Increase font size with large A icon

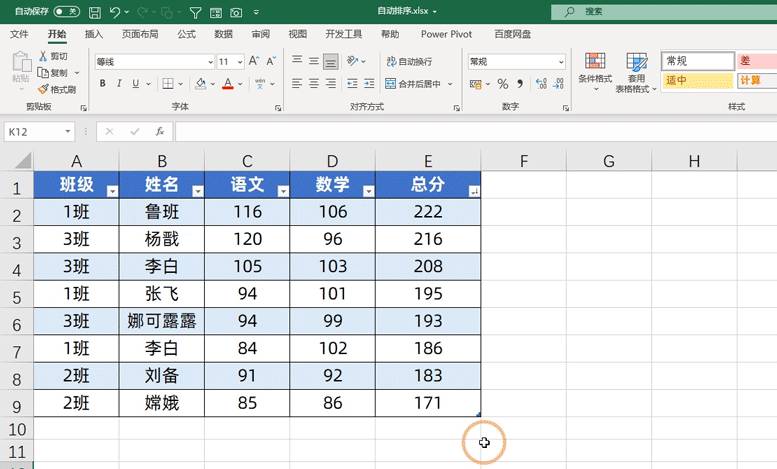254,61
